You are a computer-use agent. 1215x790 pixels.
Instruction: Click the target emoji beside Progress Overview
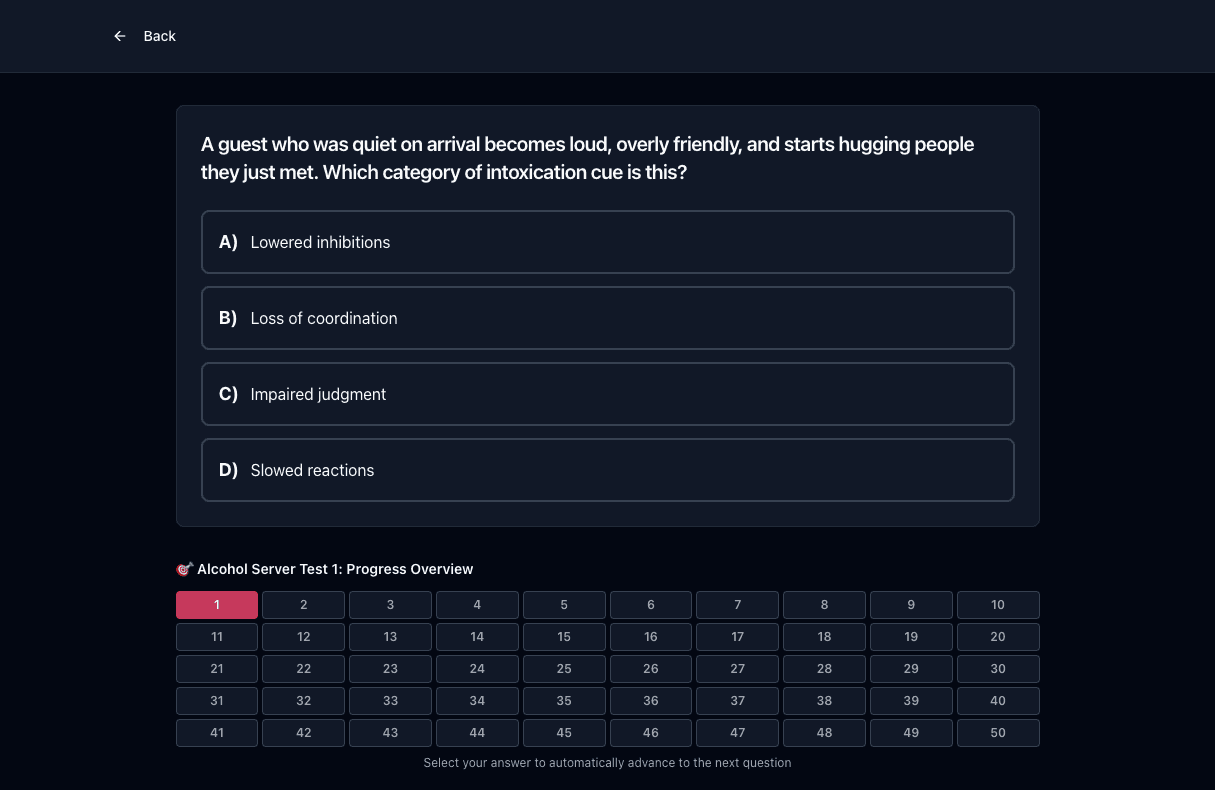click(x=184, y=569)
